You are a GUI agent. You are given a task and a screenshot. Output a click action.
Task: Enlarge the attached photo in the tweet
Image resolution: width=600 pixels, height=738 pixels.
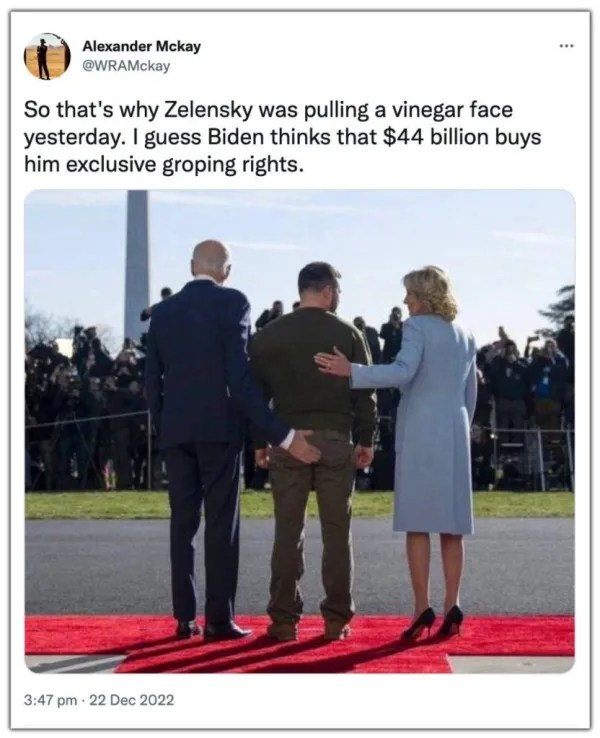(299, 431)
